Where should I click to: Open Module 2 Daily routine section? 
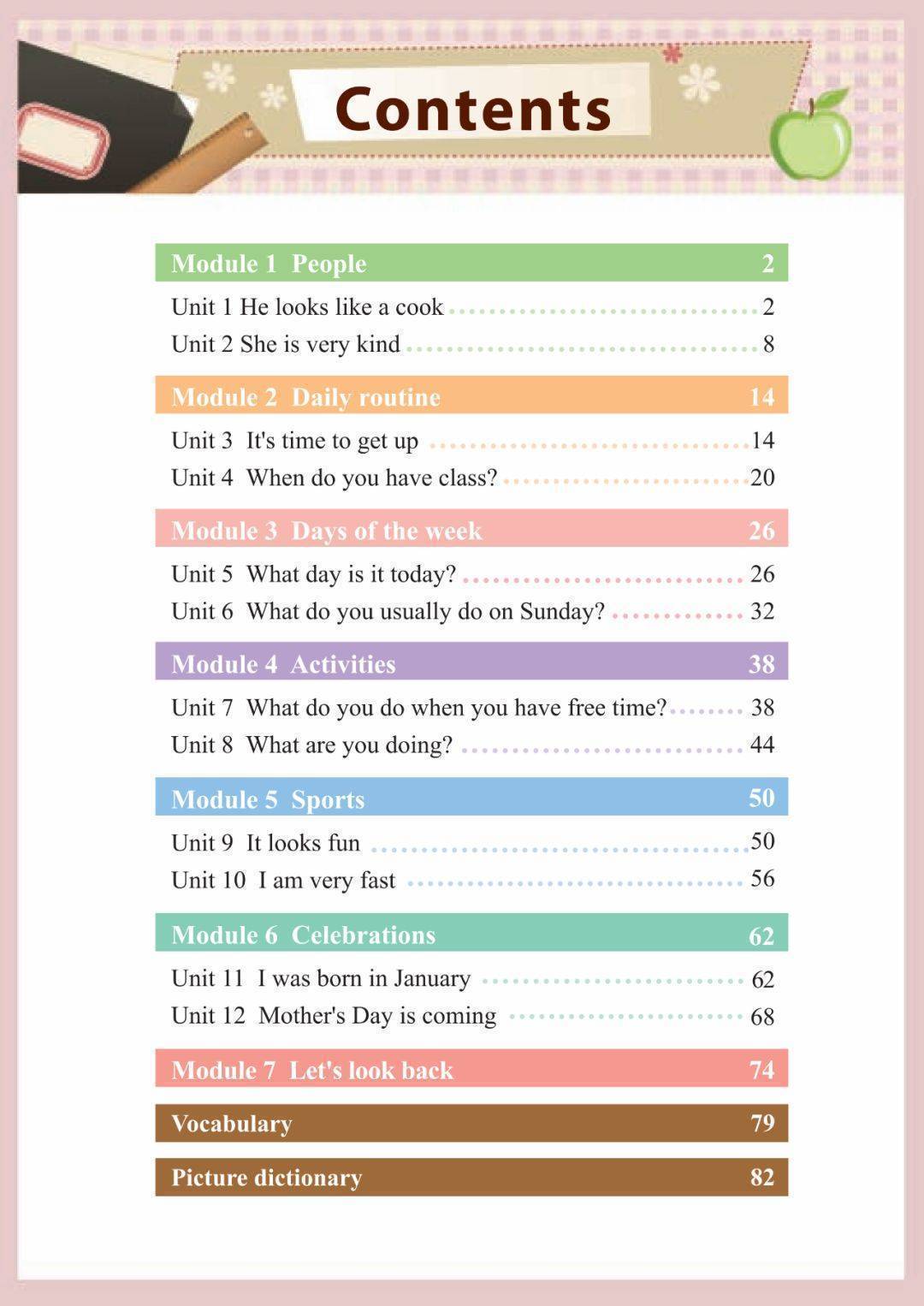[x=471, y=396]
